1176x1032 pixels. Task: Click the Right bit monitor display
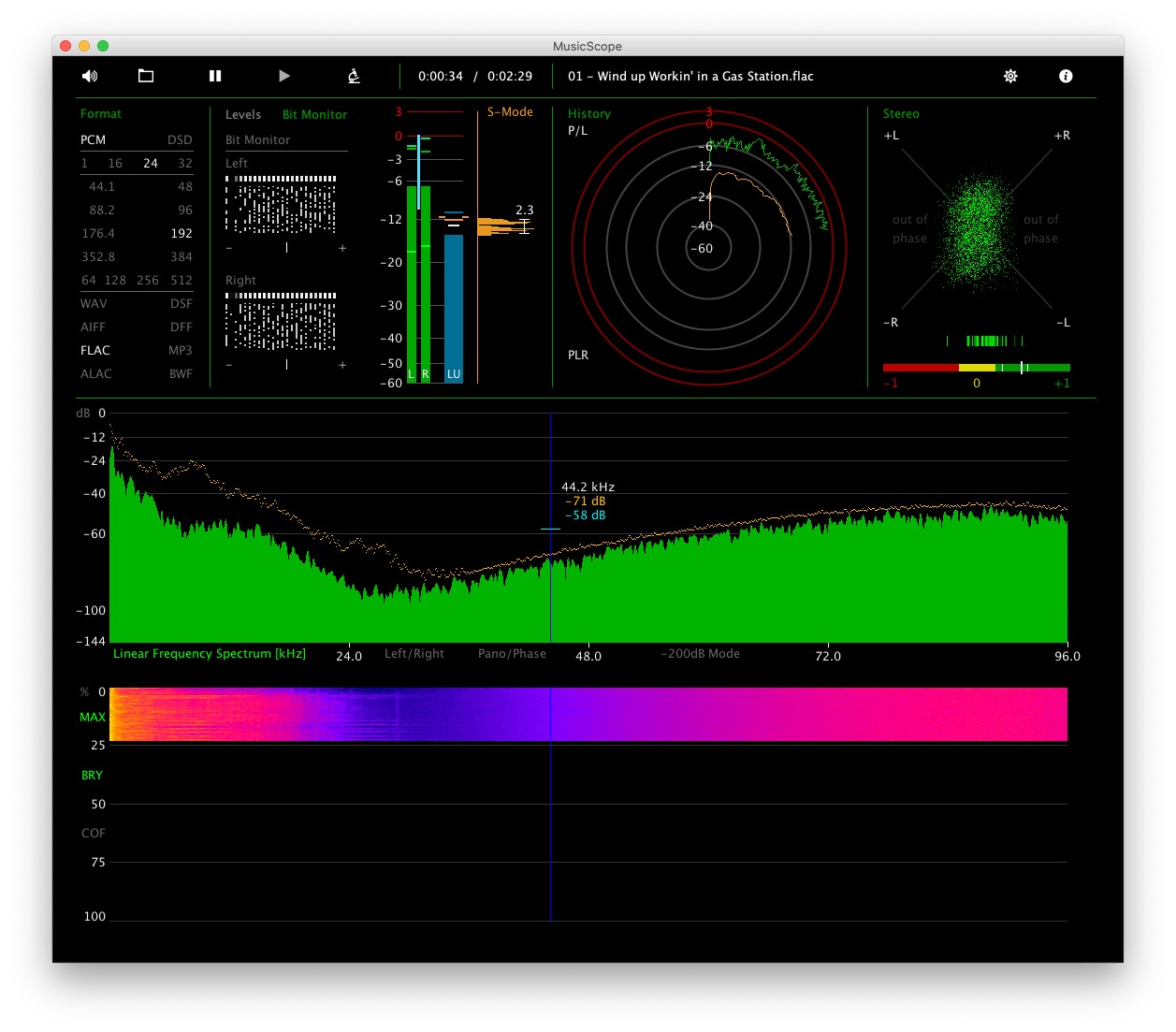[x=281, y=321]
